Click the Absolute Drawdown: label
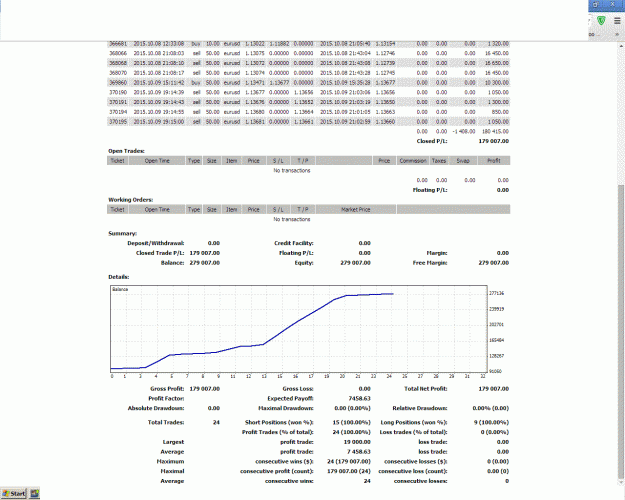Image resolution: width=625 pixels, height=500 pixels. tap(156, 408)
